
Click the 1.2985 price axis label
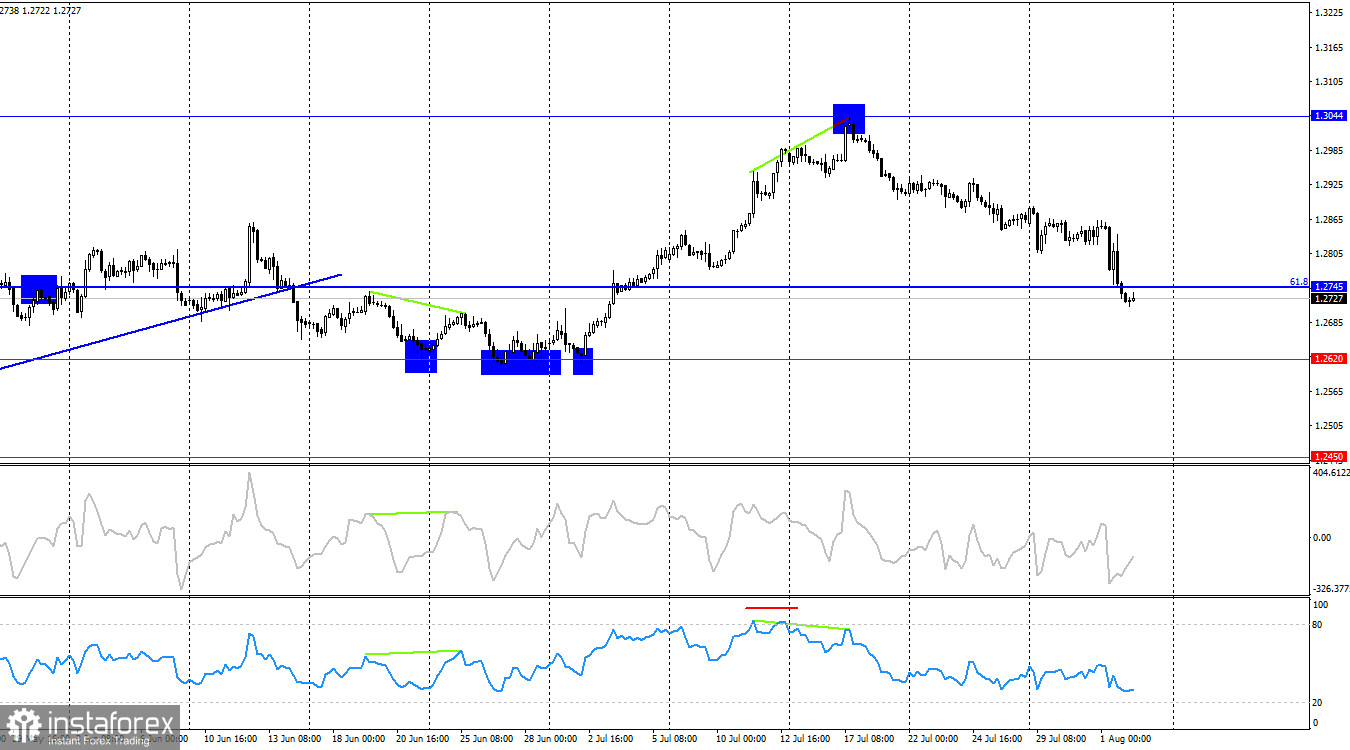[x=1329, y=151]
